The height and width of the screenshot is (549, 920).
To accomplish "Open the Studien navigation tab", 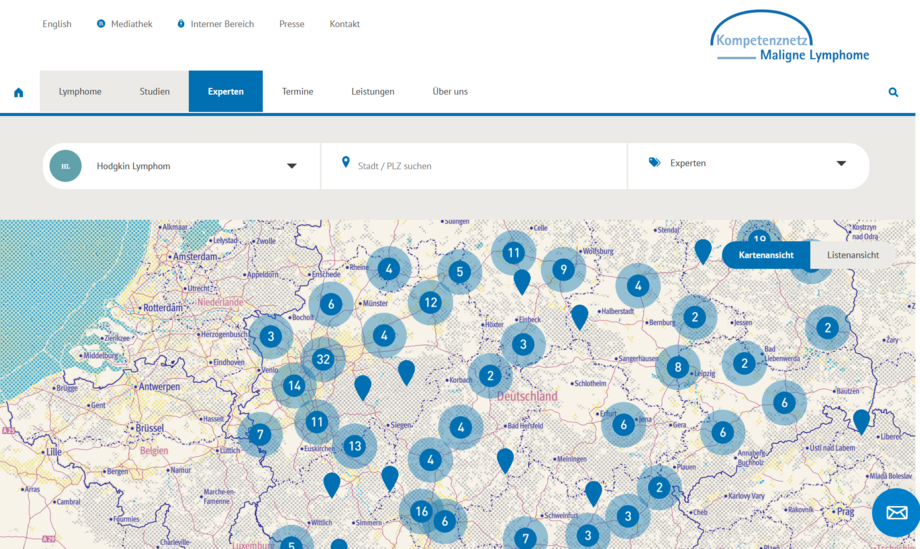I will pos(154,92).
